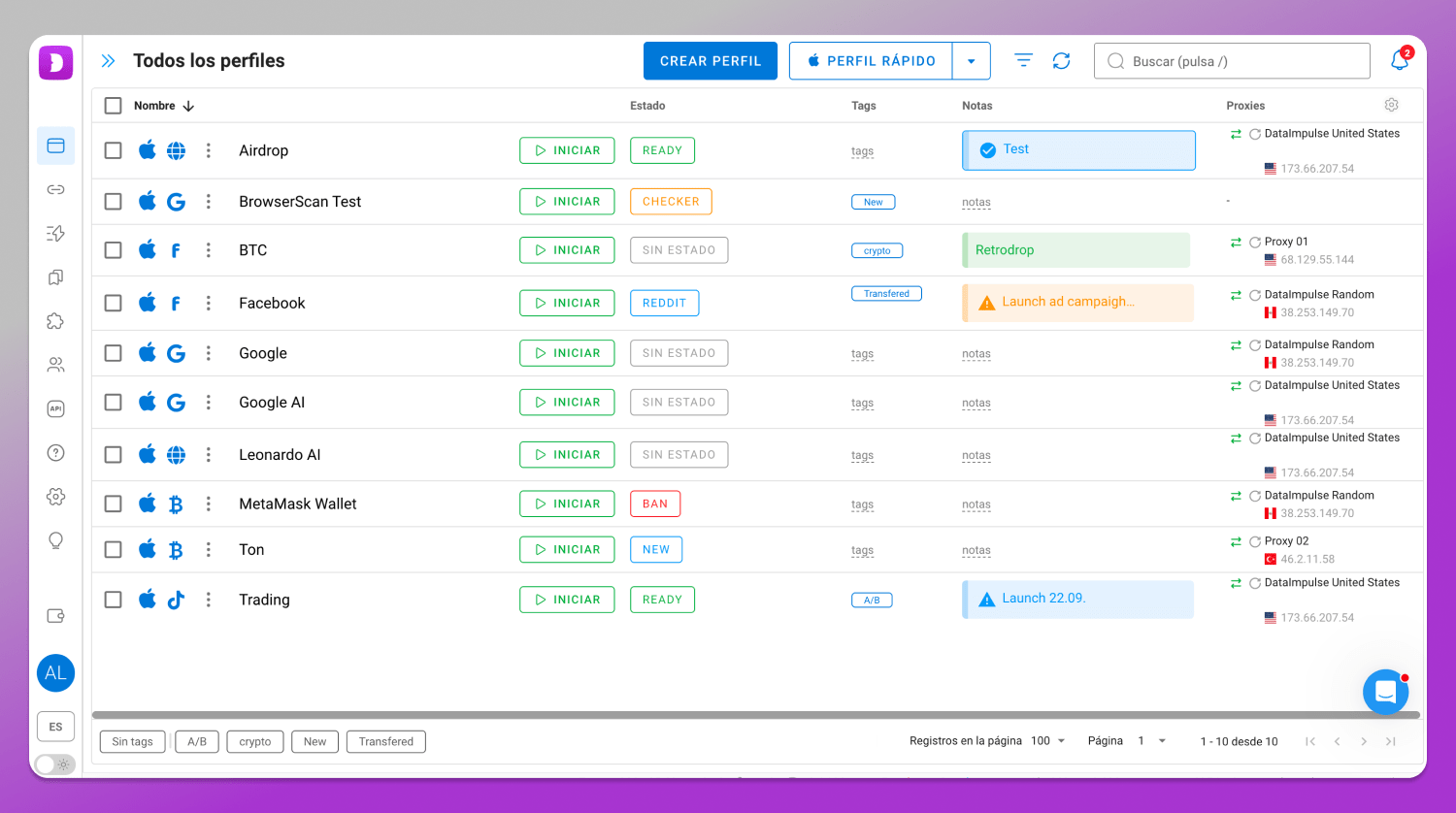
Task: Tick the checkbox for Leonardo AI profile
Action: (114, 454)
